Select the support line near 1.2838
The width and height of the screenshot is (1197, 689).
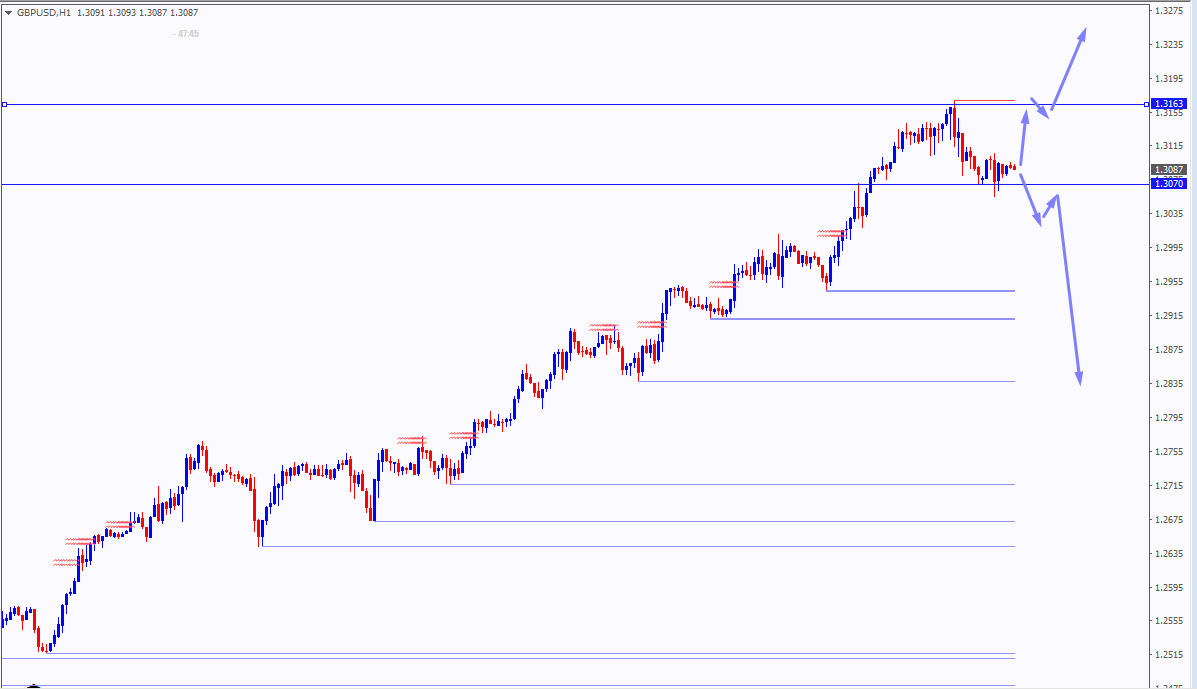pos(827,381)
